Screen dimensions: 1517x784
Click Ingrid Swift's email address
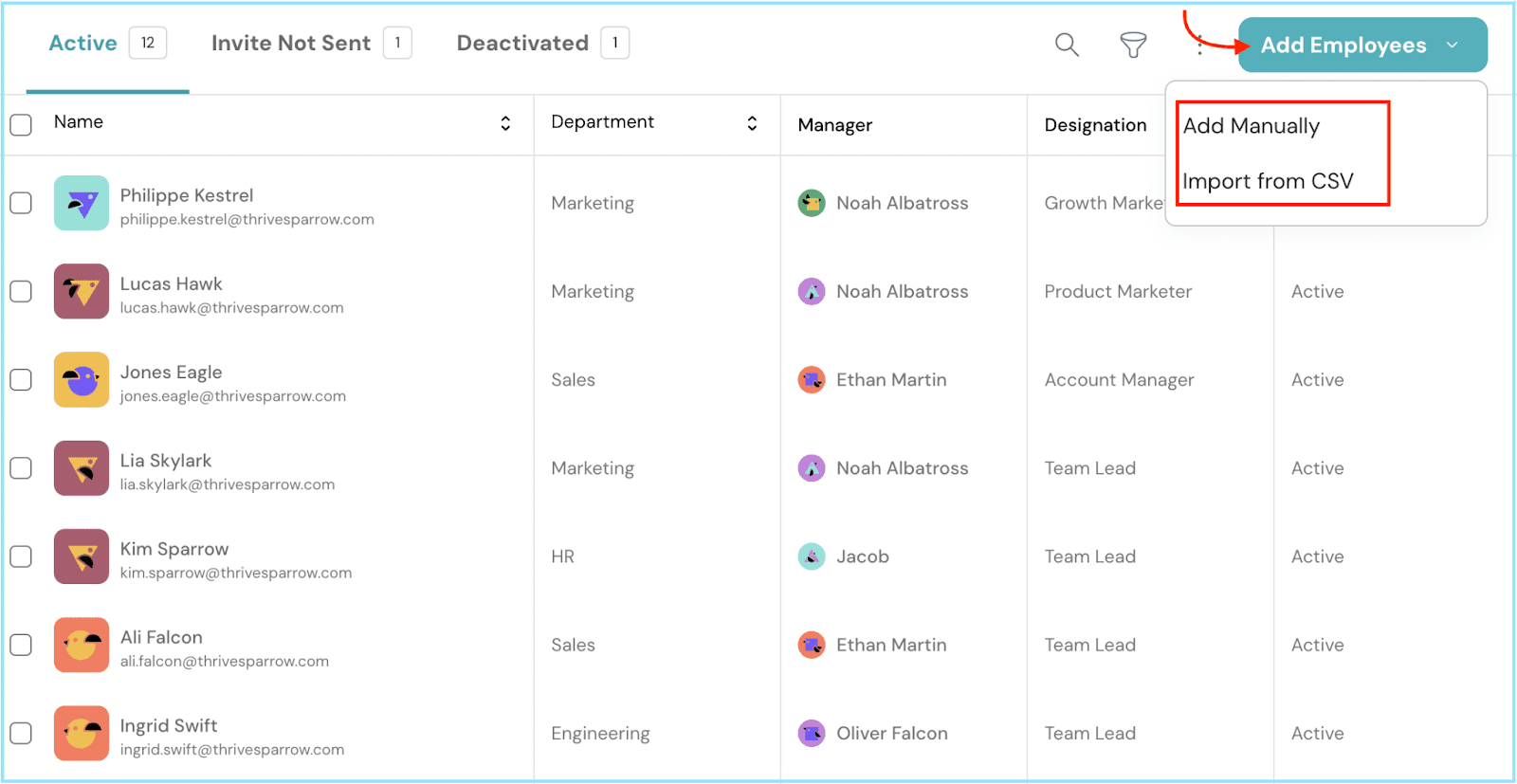coord(232,750)
